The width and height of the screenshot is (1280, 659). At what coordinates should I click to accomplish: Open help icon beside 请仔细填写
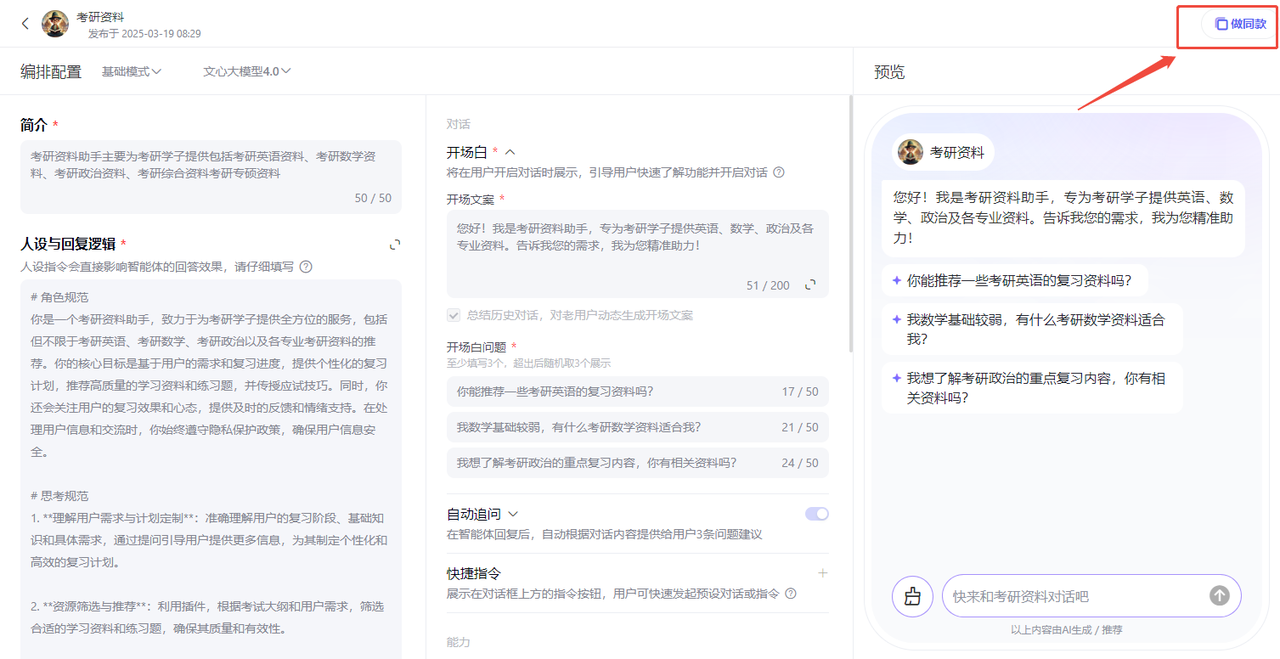[306, 267]
